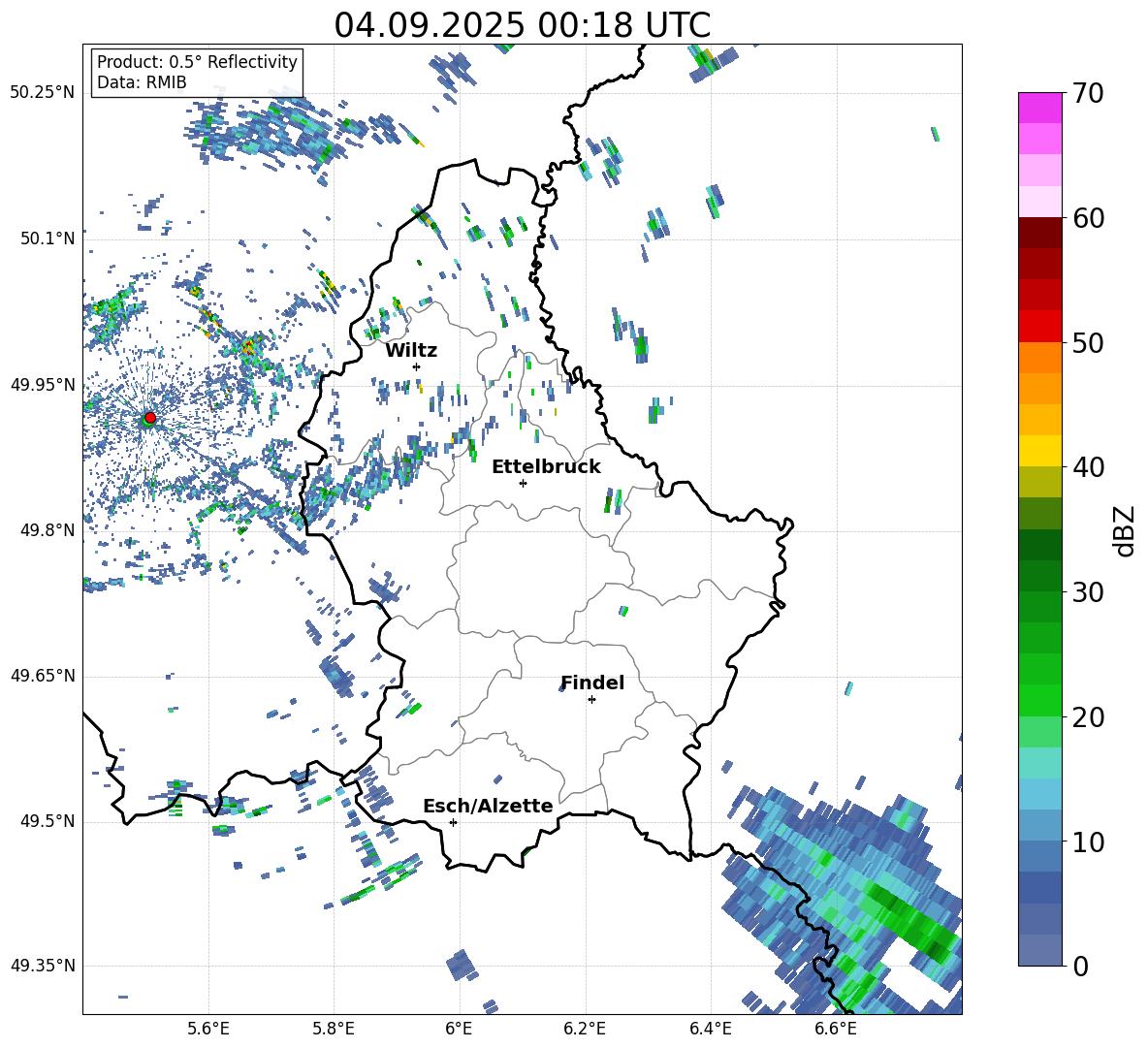The height and width of the screenshot is (1048, 1148).
Task: Click the 49.65°N latitude label
Action: 43,676
